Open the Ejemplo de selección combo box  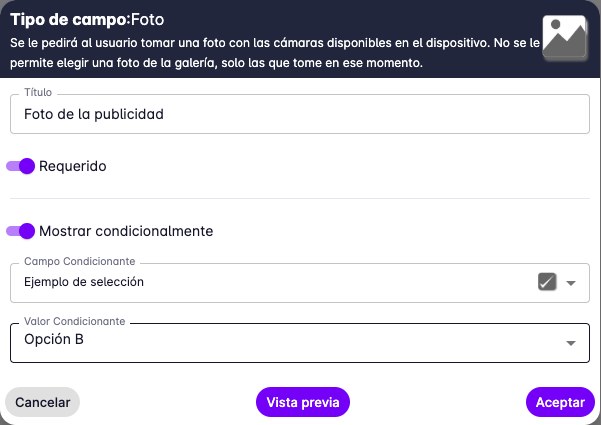click(270, 282)
